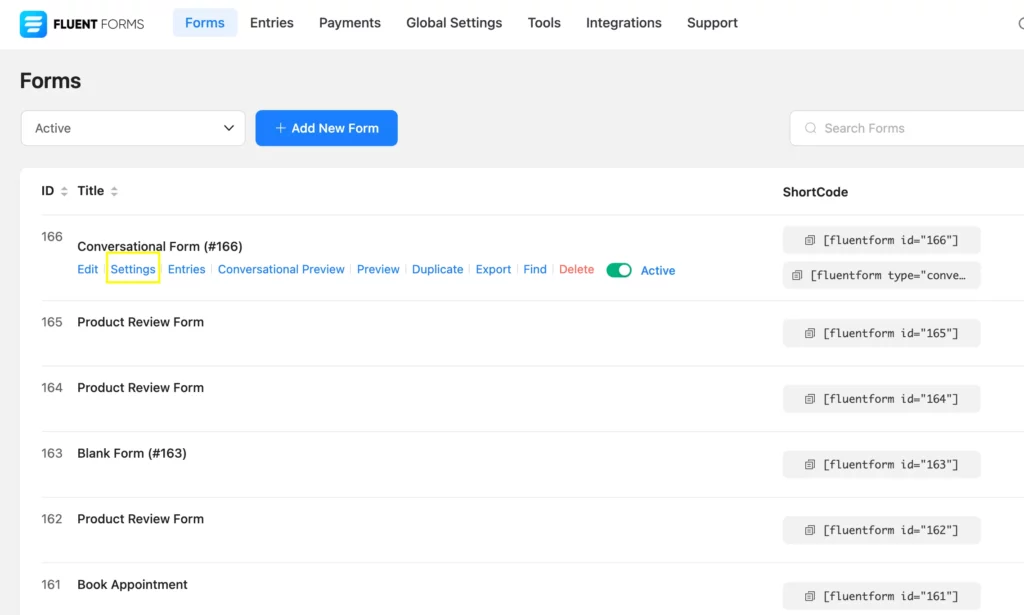Click ID cell 162

(52, 519)
